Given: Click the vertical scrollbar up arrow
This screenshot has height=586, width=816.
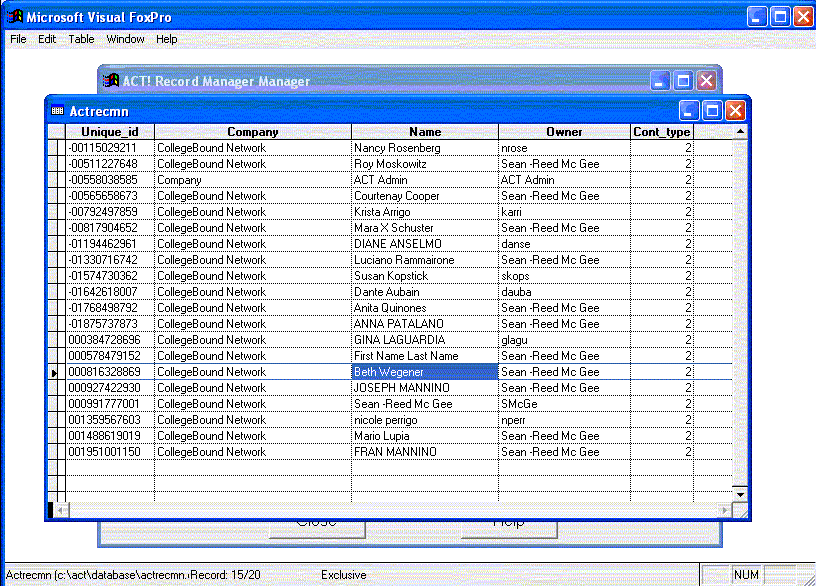Looking at the screenshot, I should (740, 132).
